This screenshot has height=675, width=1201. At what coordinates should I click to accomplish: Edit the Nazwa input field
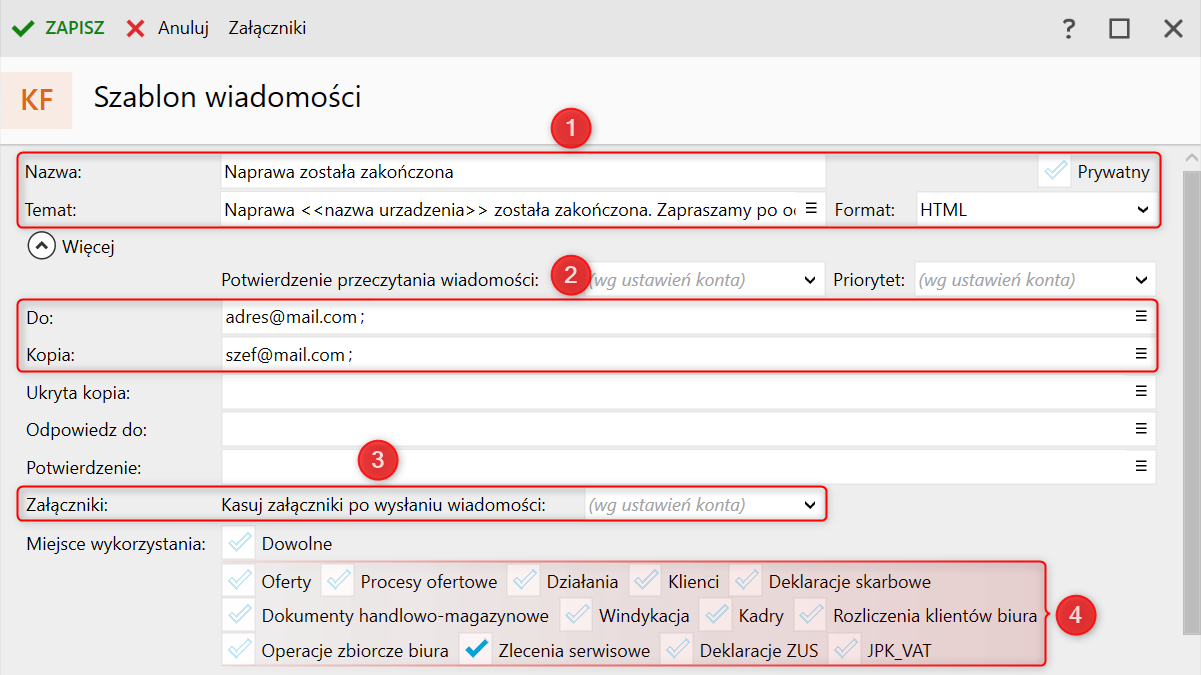pyautogui.click(x=523, y=172)
